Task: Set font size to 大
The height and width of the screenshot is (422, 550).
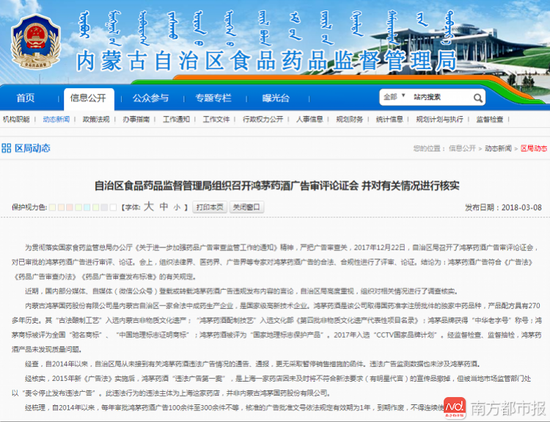Action: (149, 206)
